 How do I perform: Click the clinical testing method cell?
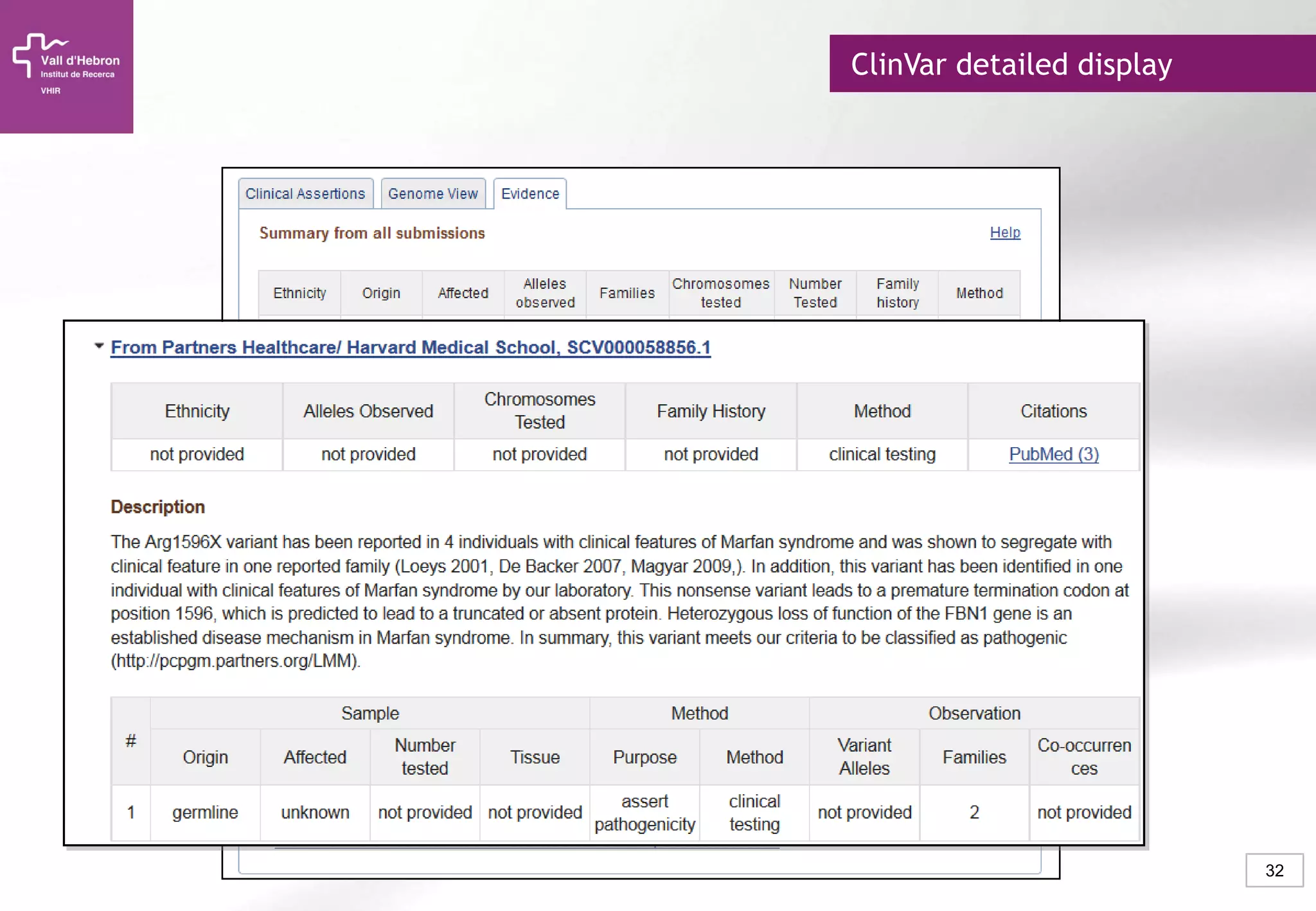point(882,454)
